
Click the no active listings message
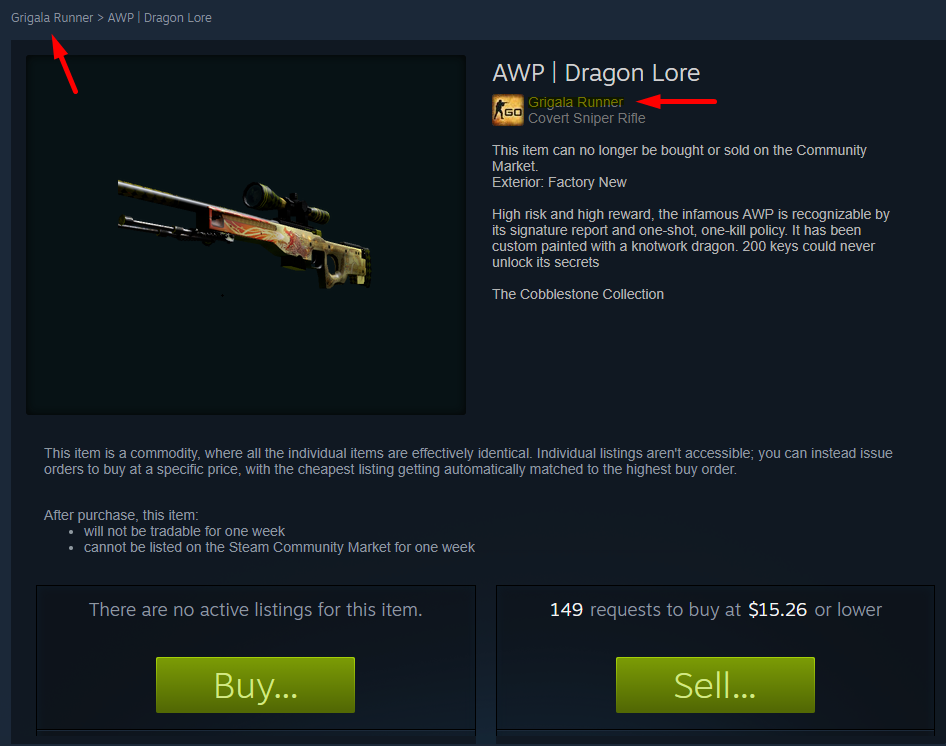(x=255, y=610)
